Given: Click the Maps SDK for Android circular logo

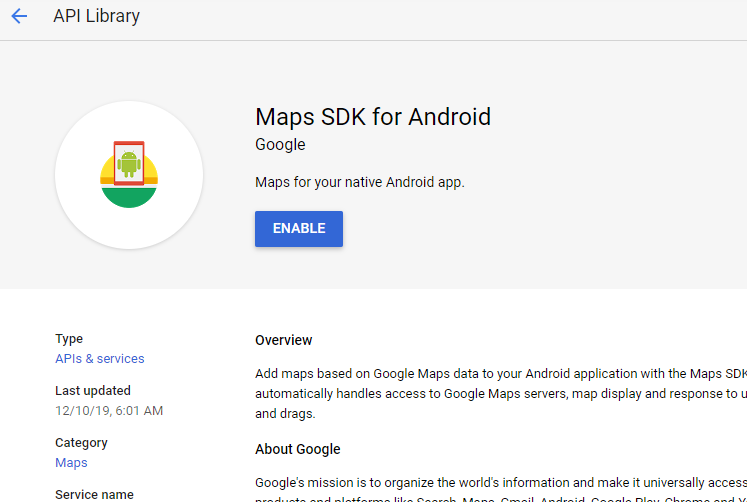Looking at the screenshot, I should click(129, 175).
